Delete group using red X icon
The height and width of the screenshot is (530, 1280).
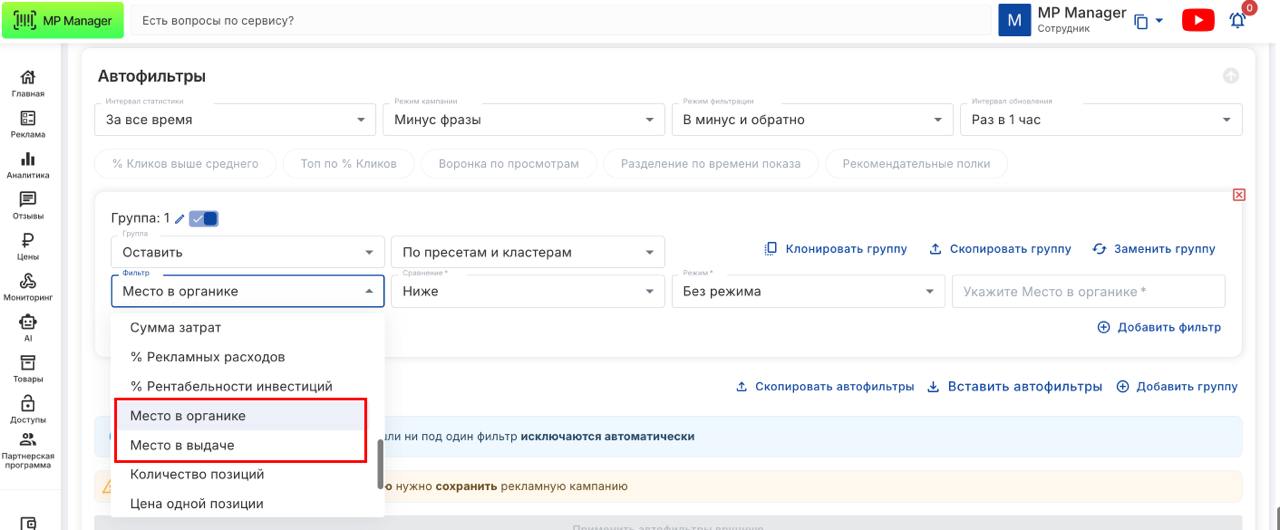(x=1239, y=194)
